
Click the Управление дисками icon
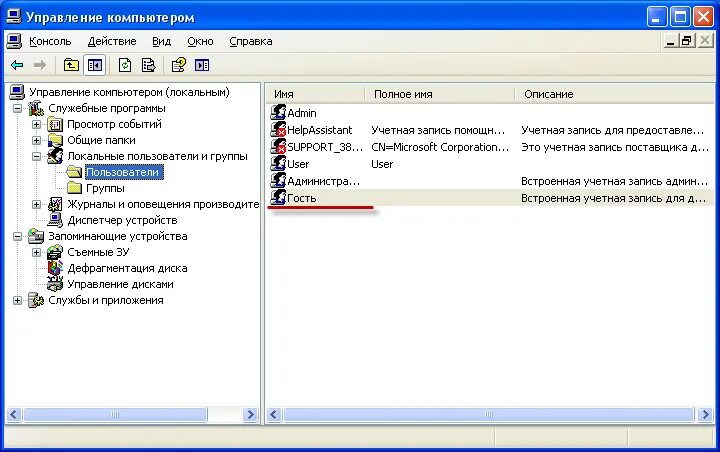click(x=55, y=284)
